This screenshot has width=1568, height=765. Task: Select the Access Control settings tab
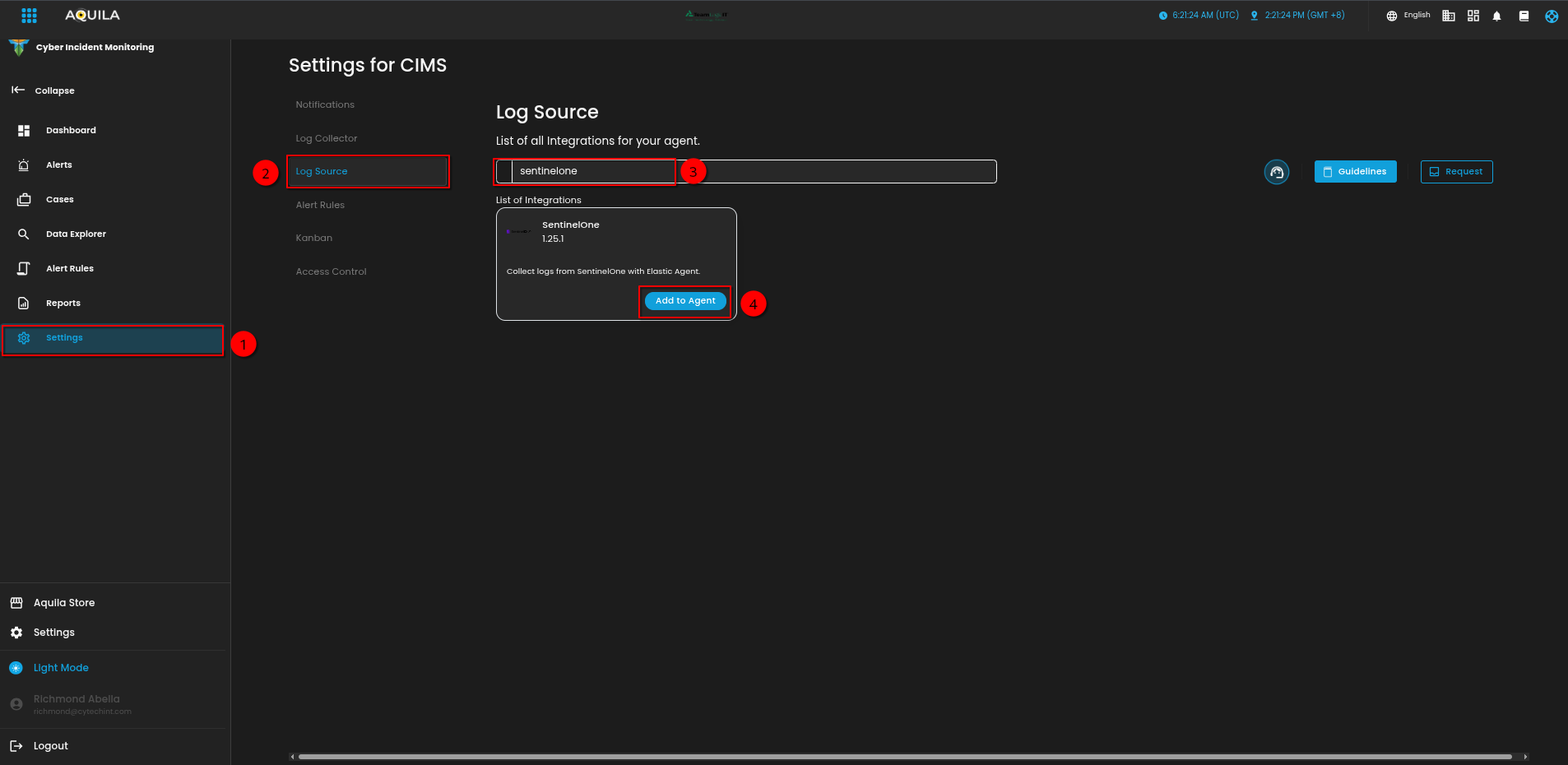331,271
